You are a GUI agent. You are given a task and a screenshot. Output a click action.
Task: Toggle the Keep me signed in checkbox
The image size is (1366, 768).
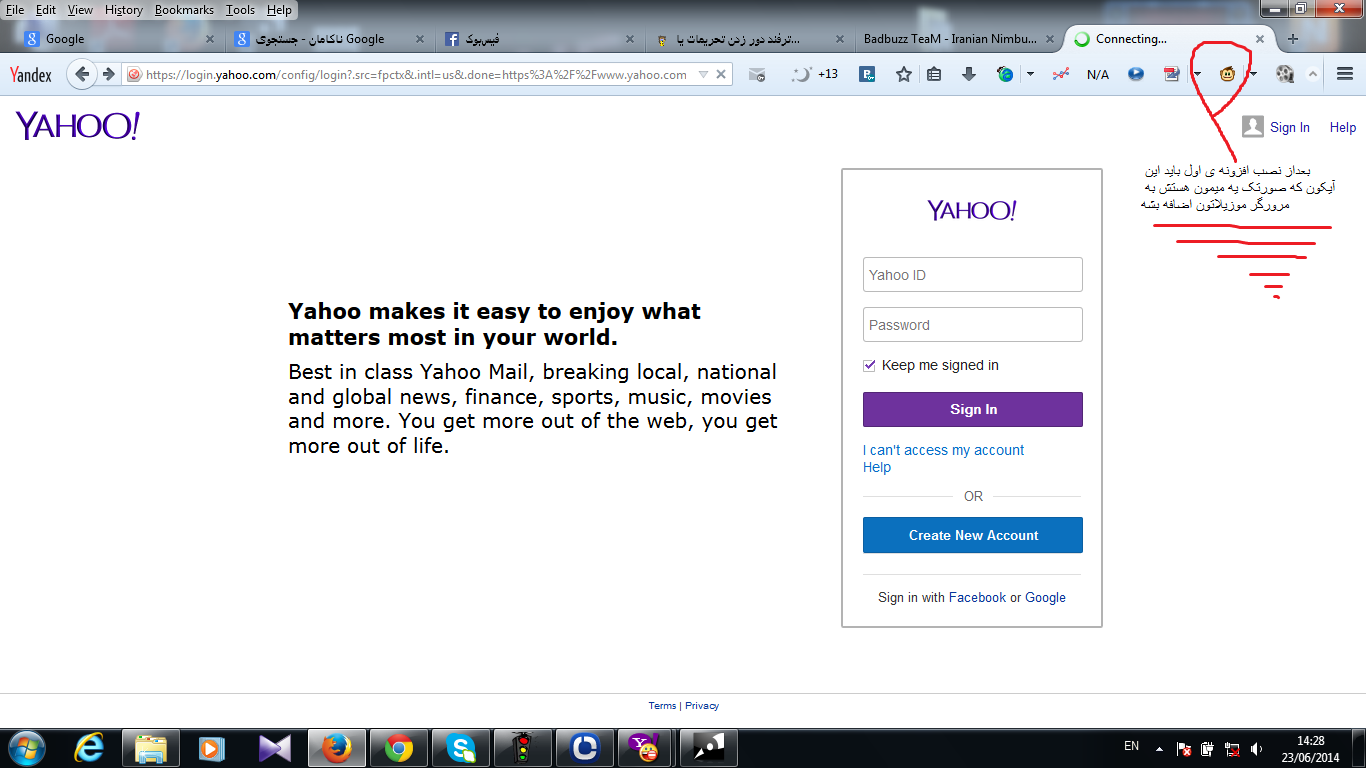pyautogui.click(x=869, y=366)
